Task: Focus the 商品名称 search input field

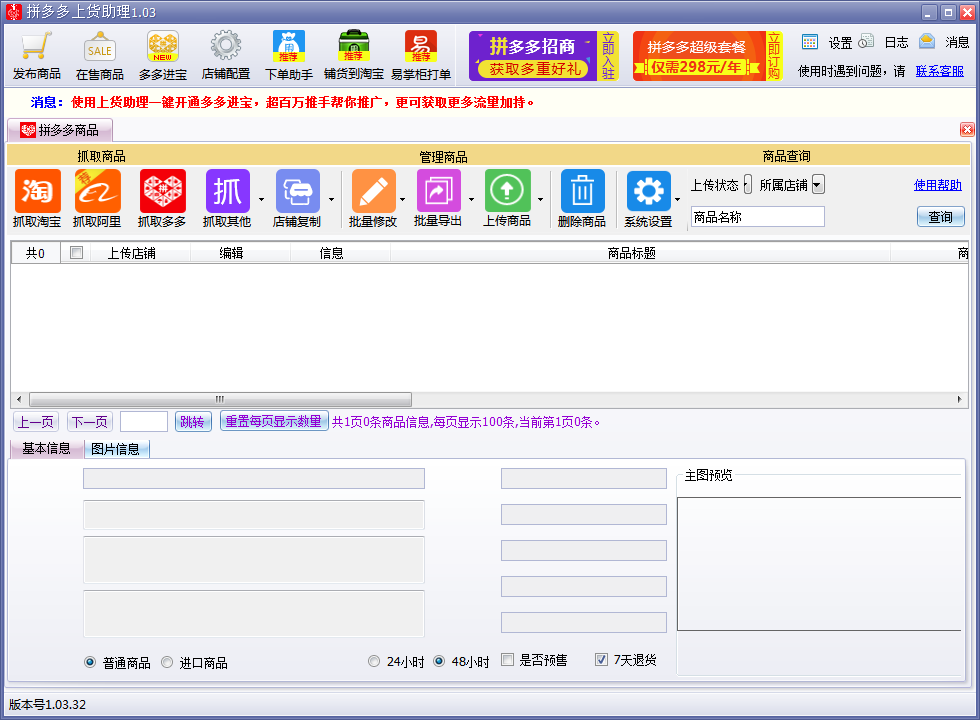Action: [x=758, y=217]
